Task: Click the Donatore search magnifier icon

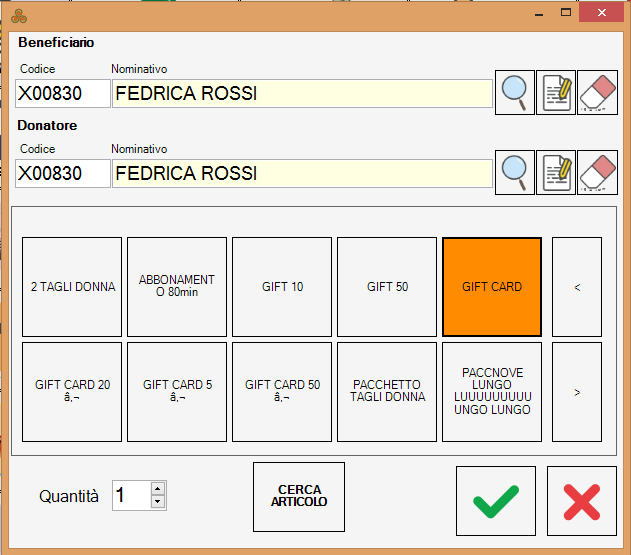Action: coord(515,173)
